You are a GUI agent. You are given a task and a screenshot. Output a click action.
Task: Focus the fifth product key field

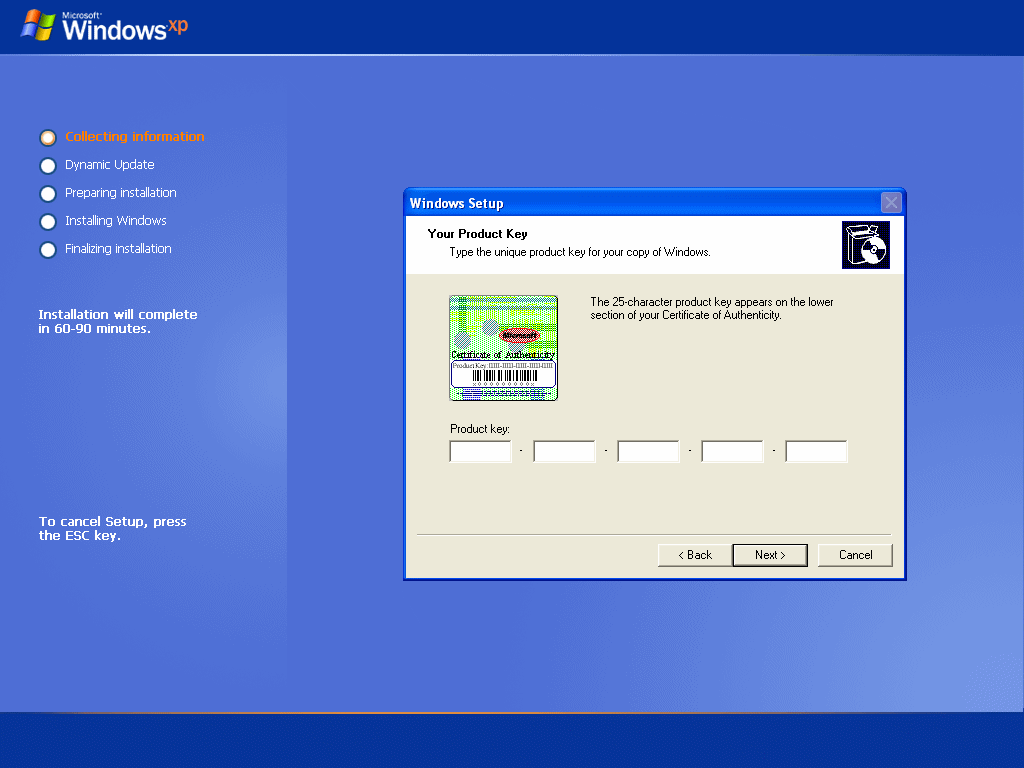point(816,451)
